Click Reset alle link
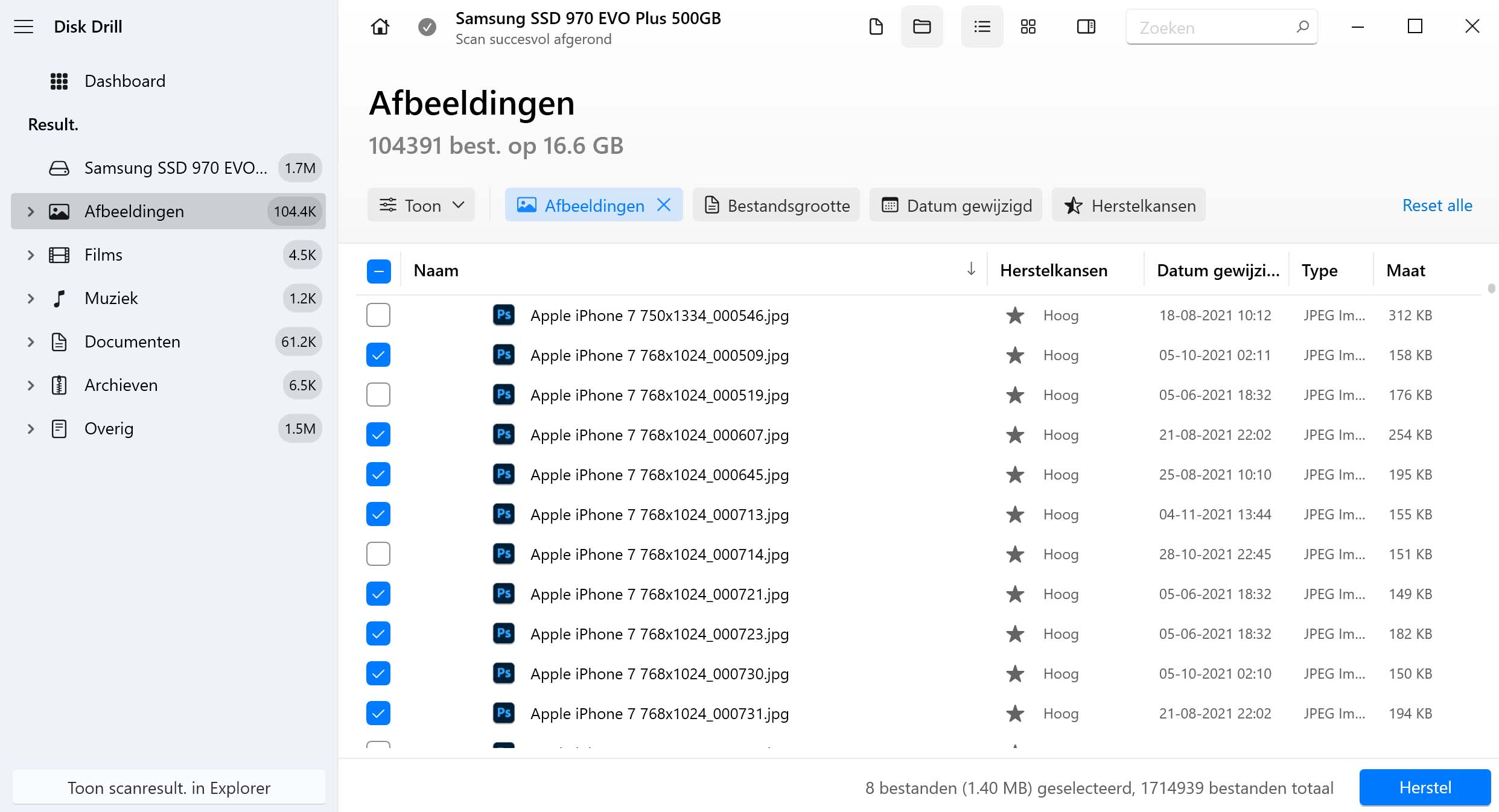Image resolution: width=1499 pixels, height=812 pixels. [1437, 205]
